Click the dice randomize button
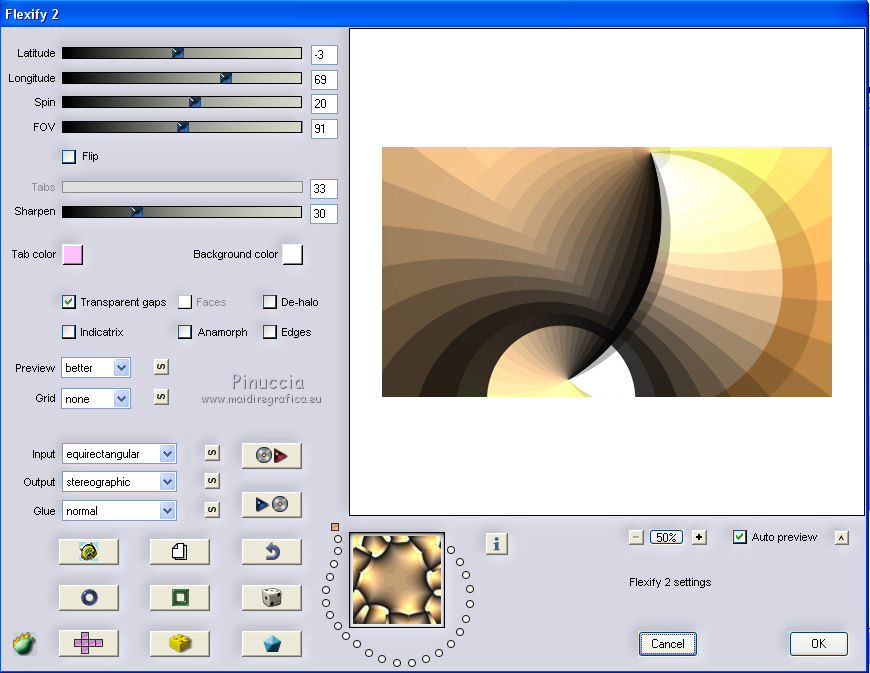 [x=271, y=597]
